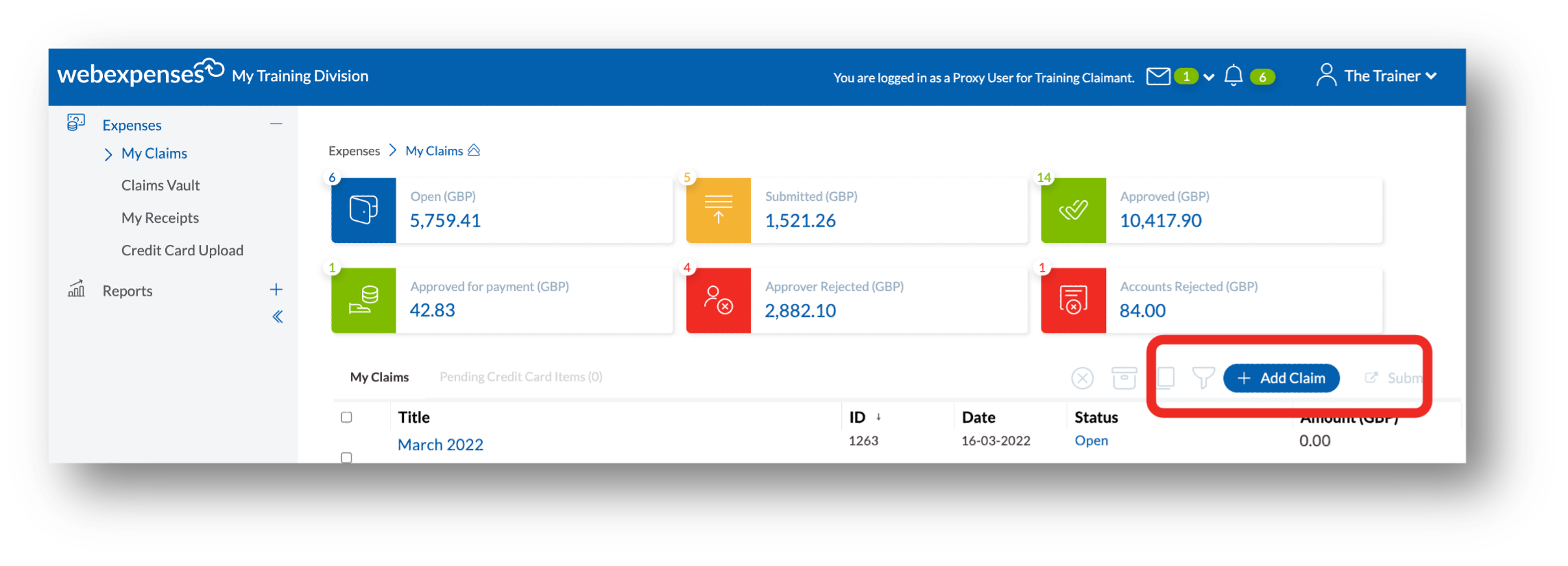
Task: Switch to Pending Credit Card Items tab
Action: [520, 377]
